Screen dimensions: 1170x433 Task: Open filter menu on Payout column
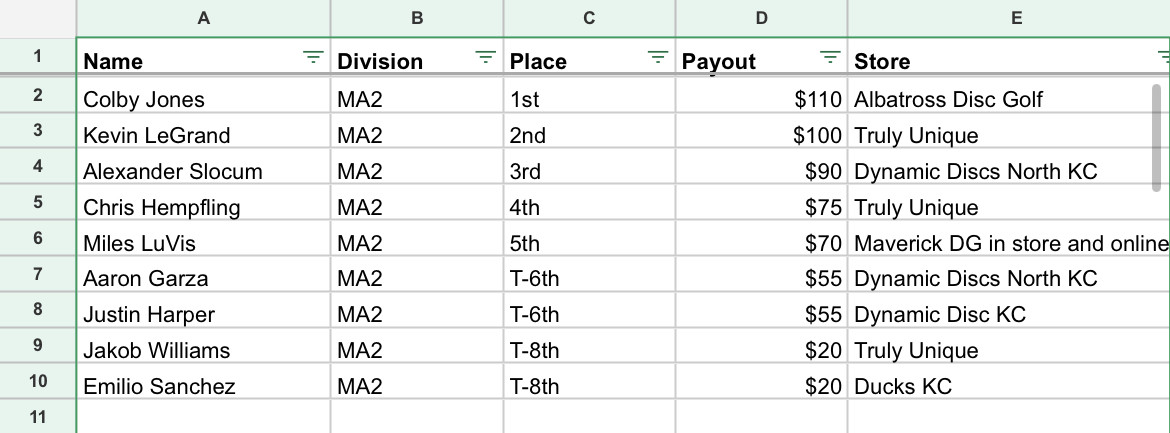[830, 59]
